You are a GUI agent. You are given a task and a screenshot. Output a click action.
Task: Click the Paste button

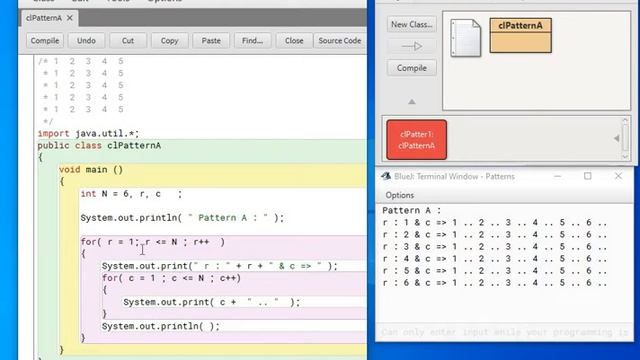click(211, 41)
